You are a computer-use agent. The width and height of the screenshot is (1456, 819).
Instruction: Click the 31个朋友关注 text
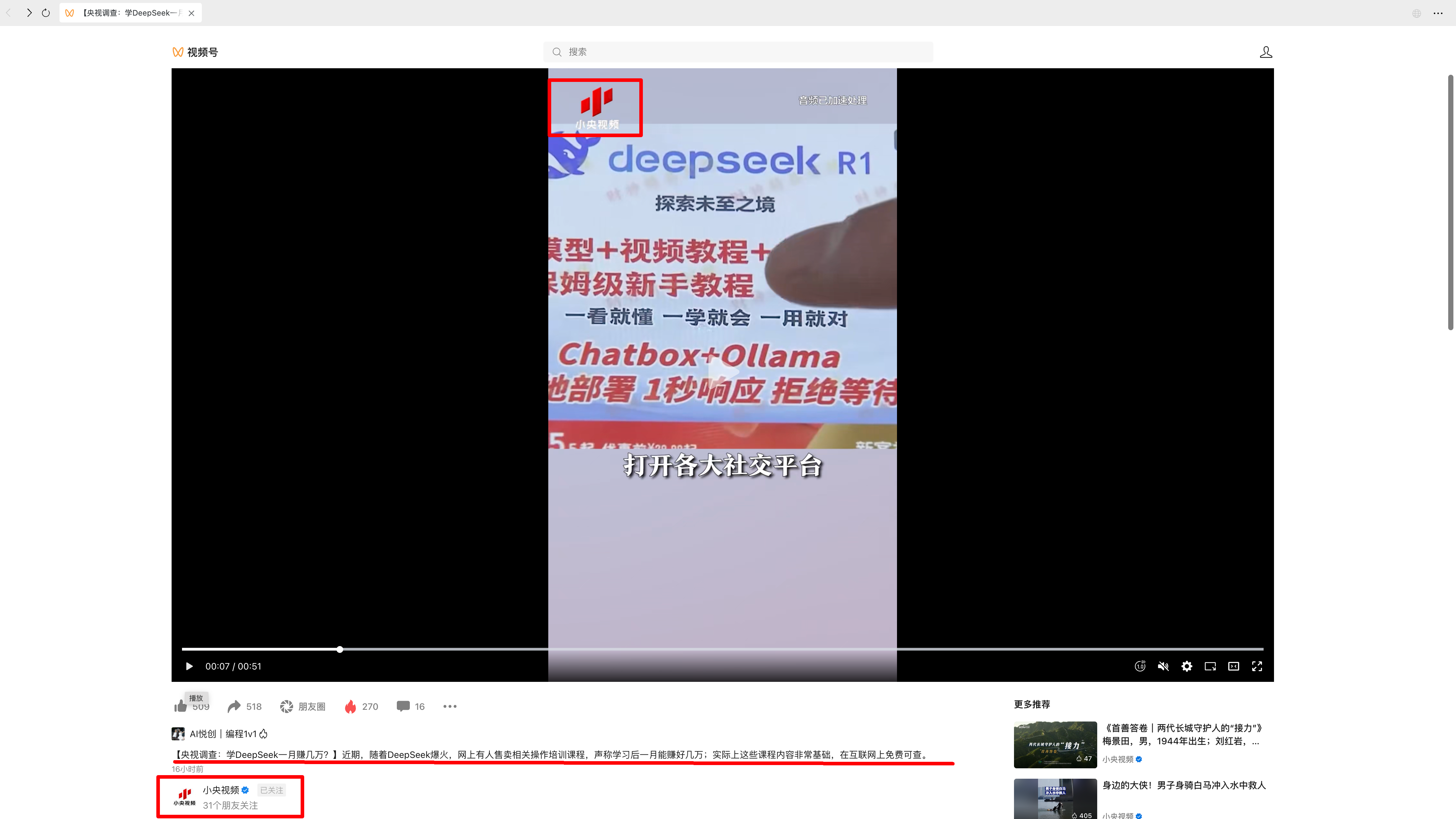[x=231, y=805]
